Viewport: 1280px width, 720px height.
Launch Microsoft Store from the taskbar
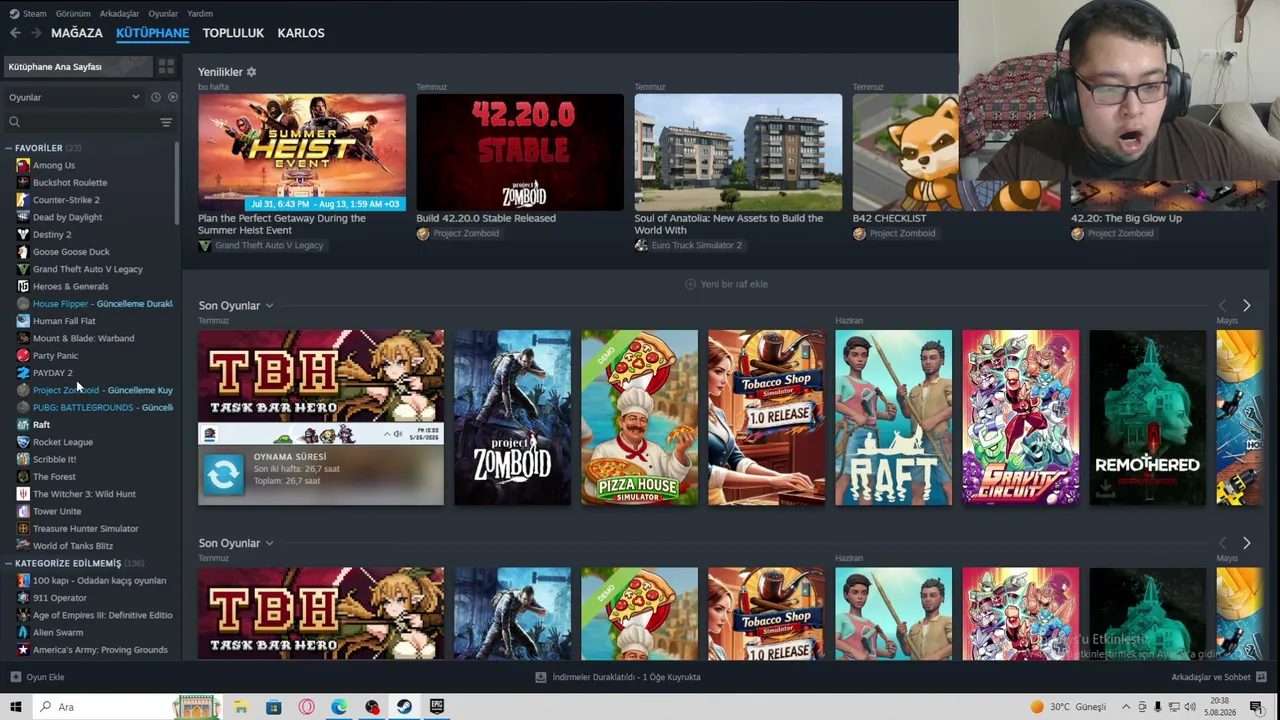coord(274,707)
